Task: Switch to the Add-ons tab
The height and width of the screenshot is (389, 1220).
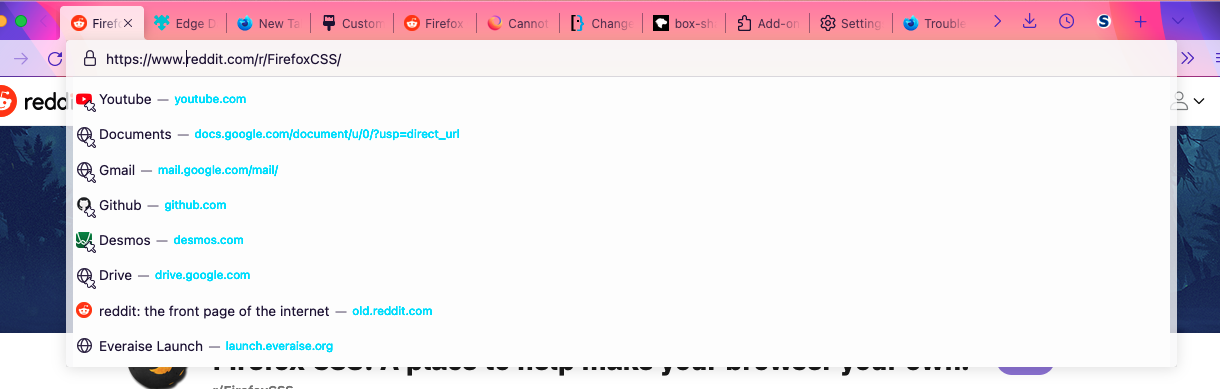Action: [x=766, y=22]
